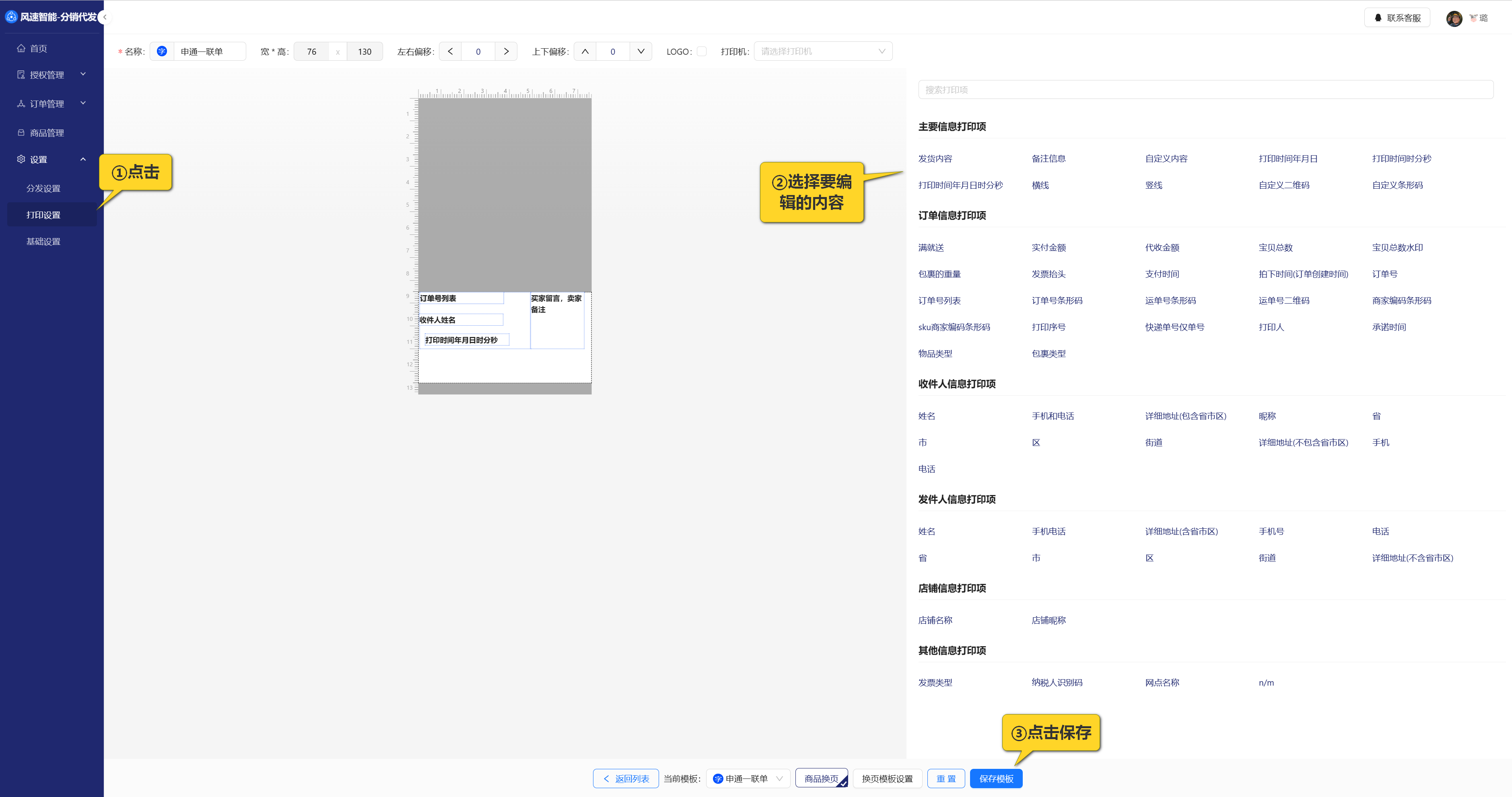Toggle the 商品换页 checked button

tap(821, 778)
